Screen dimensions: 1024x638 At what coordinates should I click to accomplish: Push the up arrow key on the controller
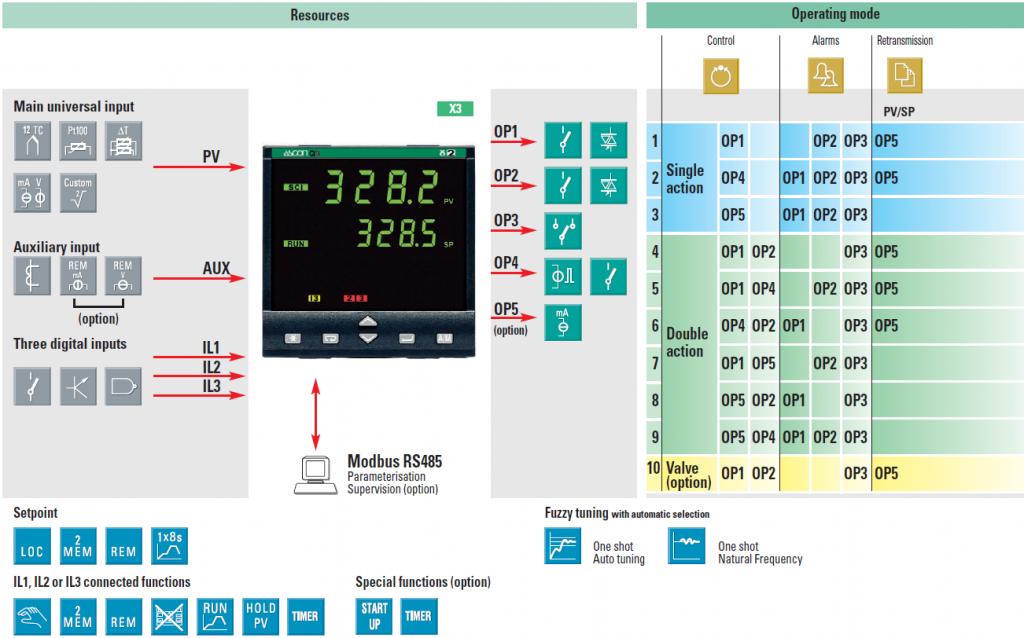click(368, 321)
